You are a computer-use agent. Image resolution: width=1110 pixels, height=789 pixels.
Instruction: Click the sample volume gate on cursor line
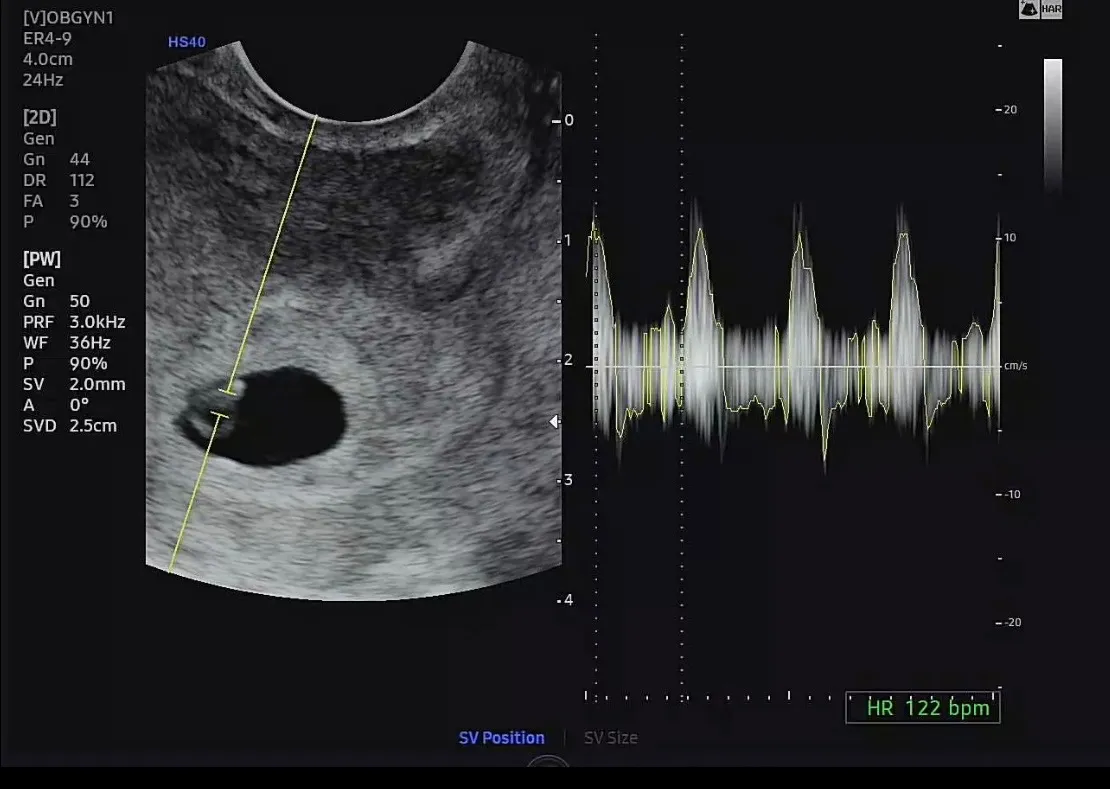coord(224,403)
